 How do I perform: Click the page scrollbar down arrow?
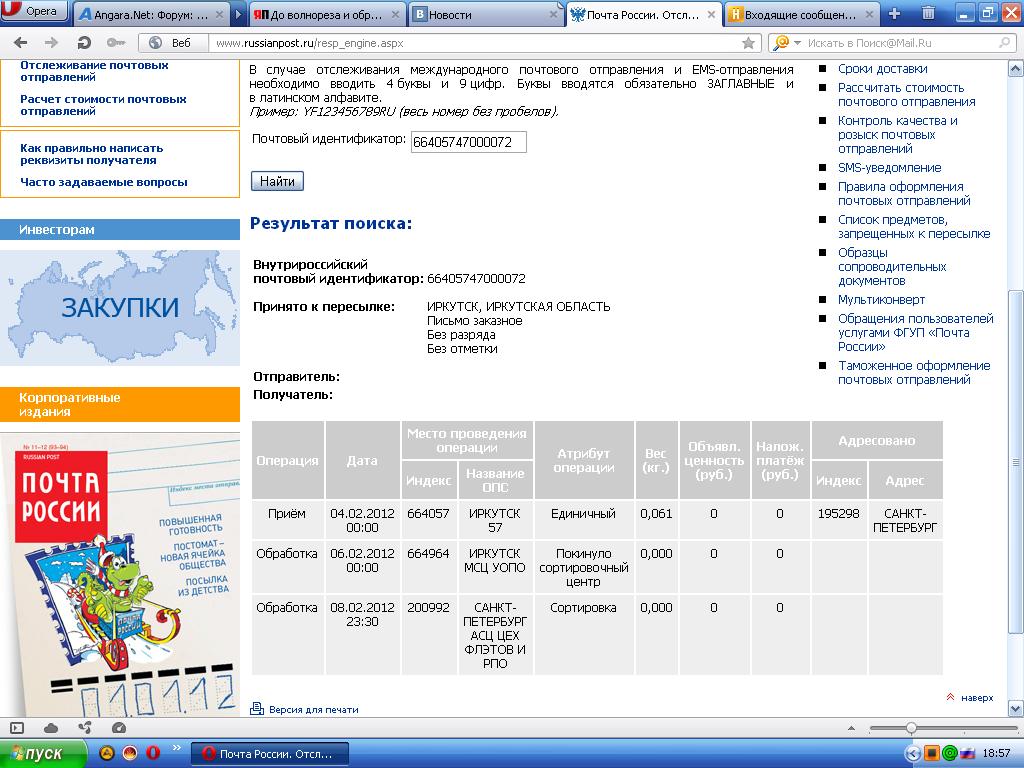point(1016,709)
